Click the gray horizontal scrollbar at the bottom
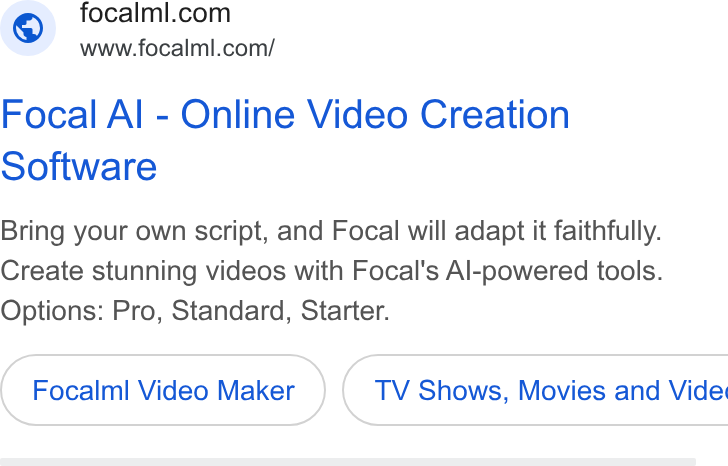Viewport: 728px width, 466px height. (x=348, y=462)
